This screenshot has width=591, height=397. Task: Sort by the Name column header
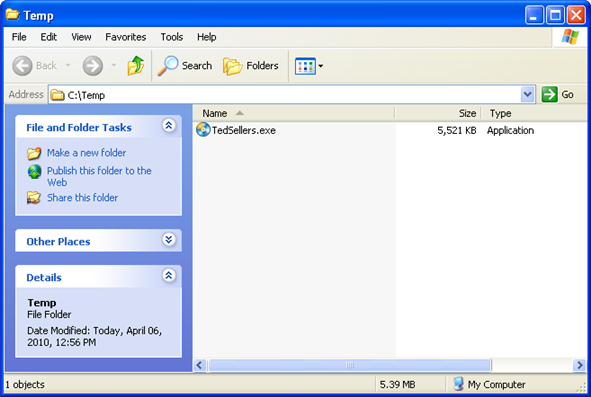pyautogui.click(x=294, y=113)
